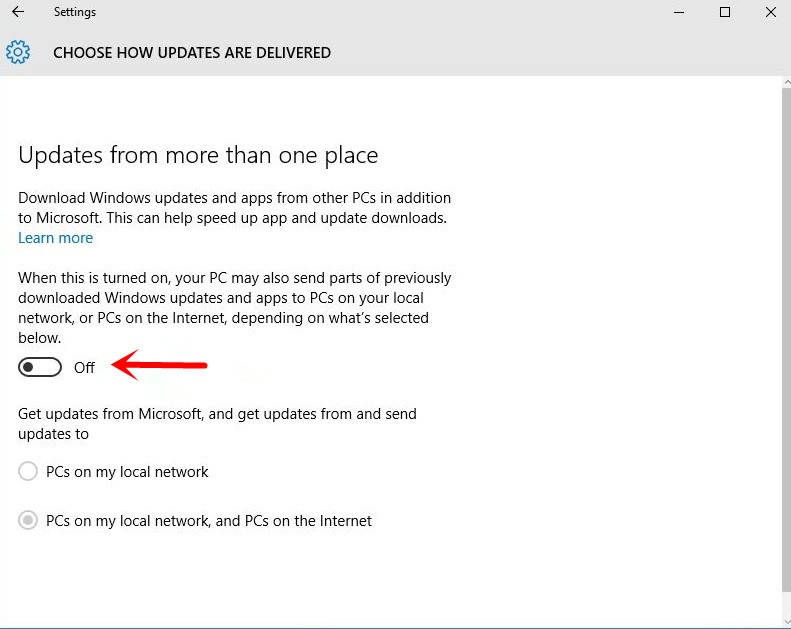Click the Settings gear icon
The width and height of the screenshot is (791, 629).
[x=18, y=52]
